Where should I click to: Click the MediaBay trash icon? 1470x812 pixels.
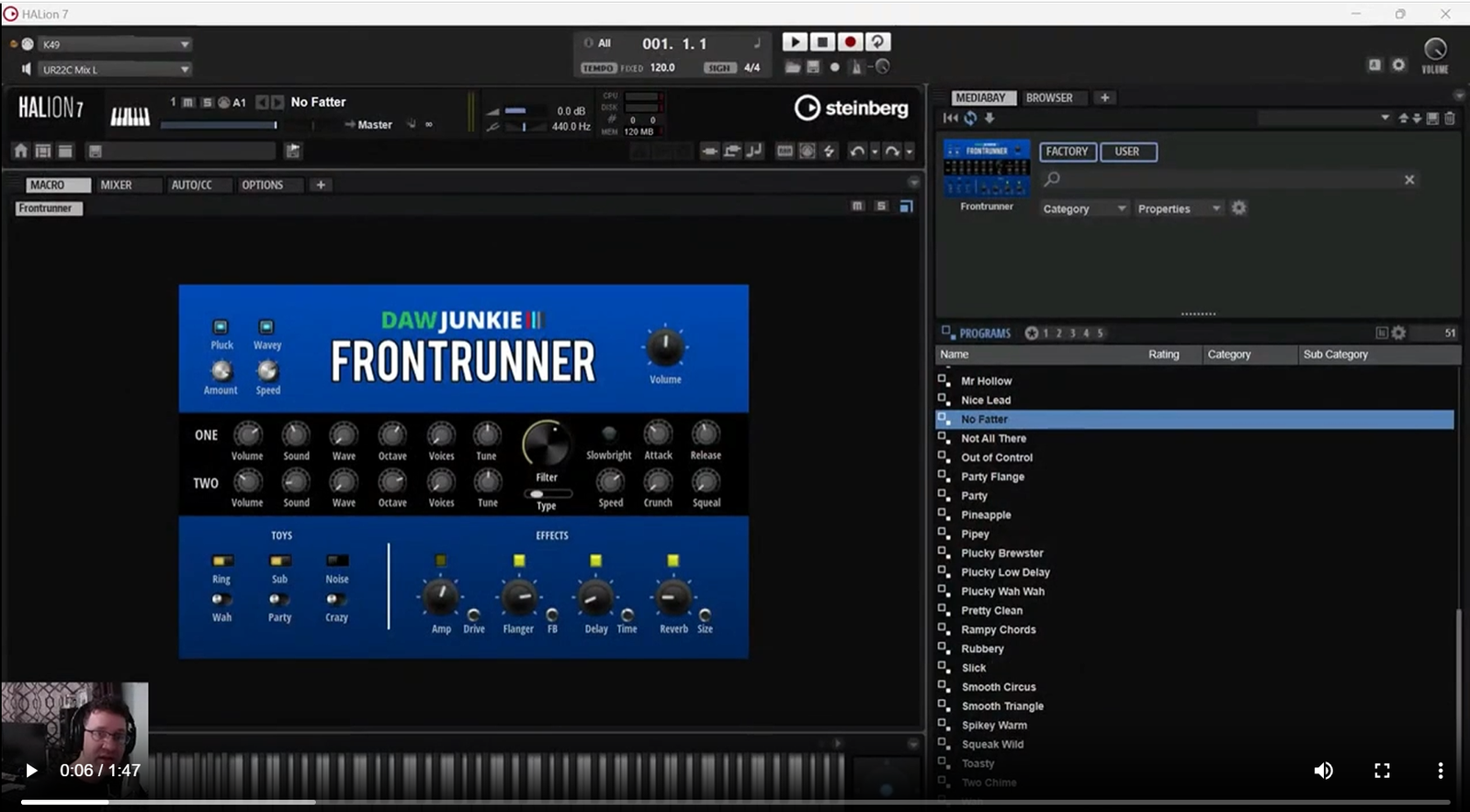coord(1450,118)
